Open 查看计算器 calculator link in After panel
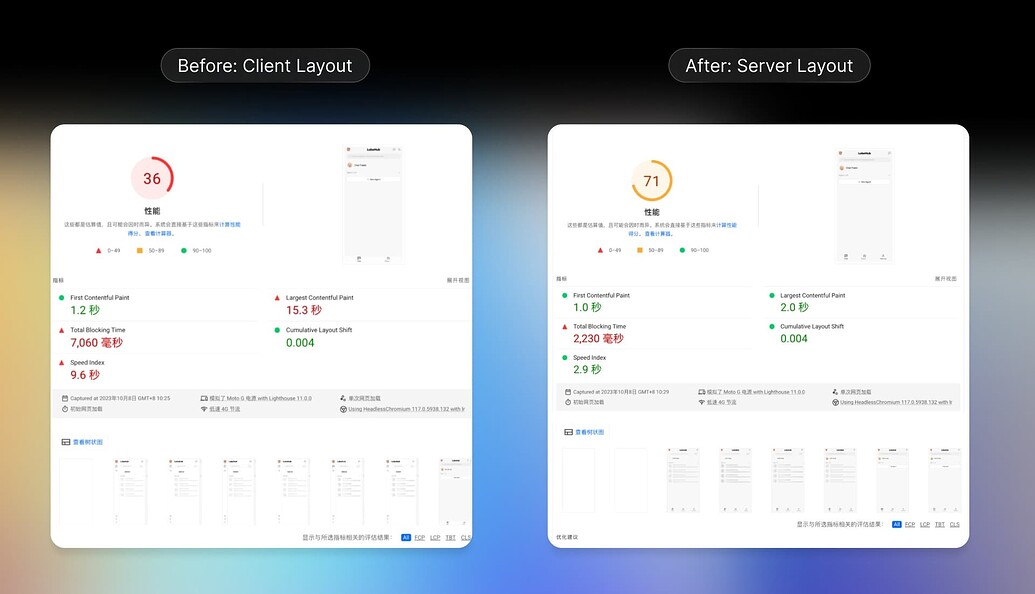This screenshot has width=1035, height=594. point(659,234)
